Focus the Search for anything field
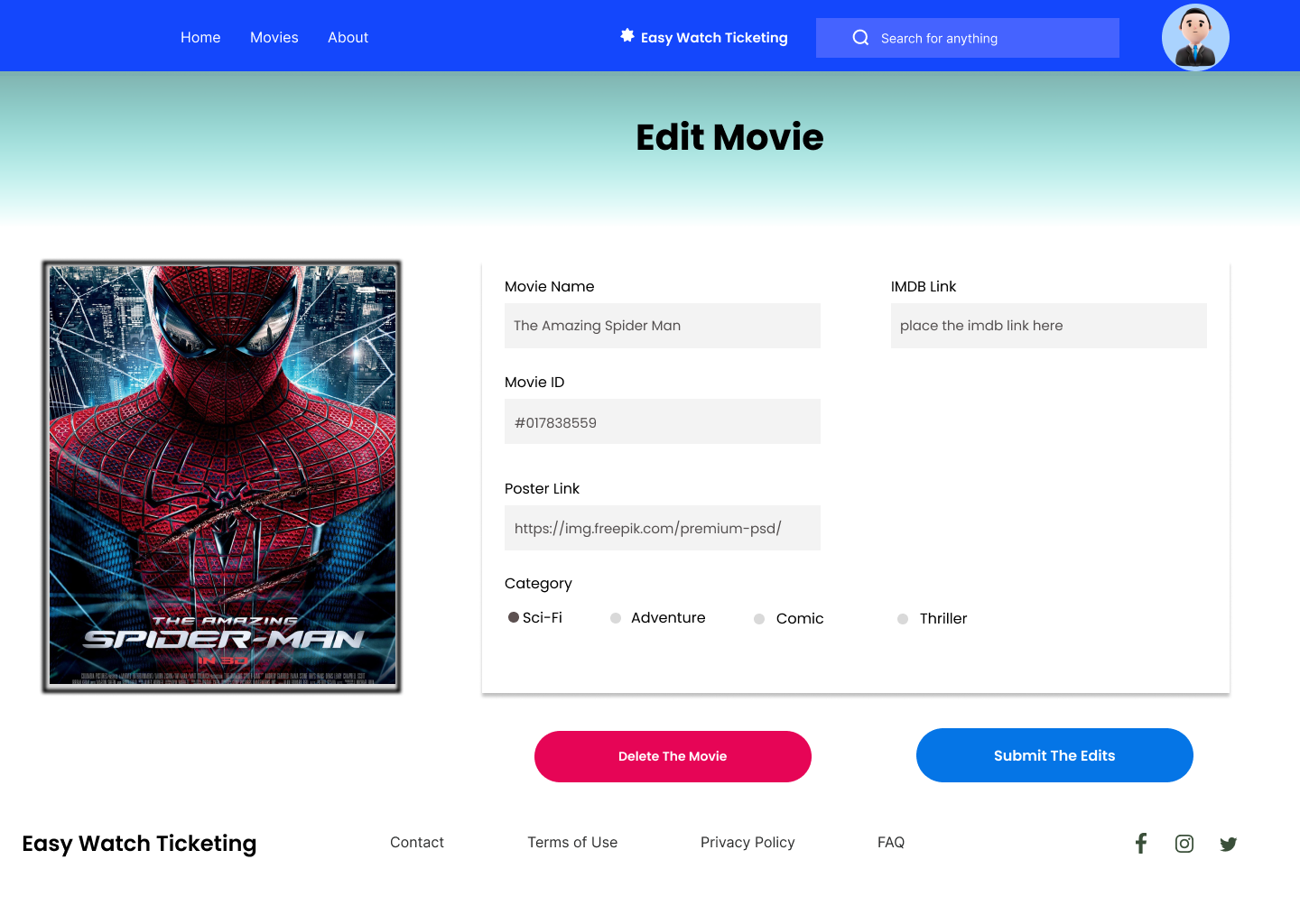This screenshot has height=924, width=1300. tap(968, 38)
